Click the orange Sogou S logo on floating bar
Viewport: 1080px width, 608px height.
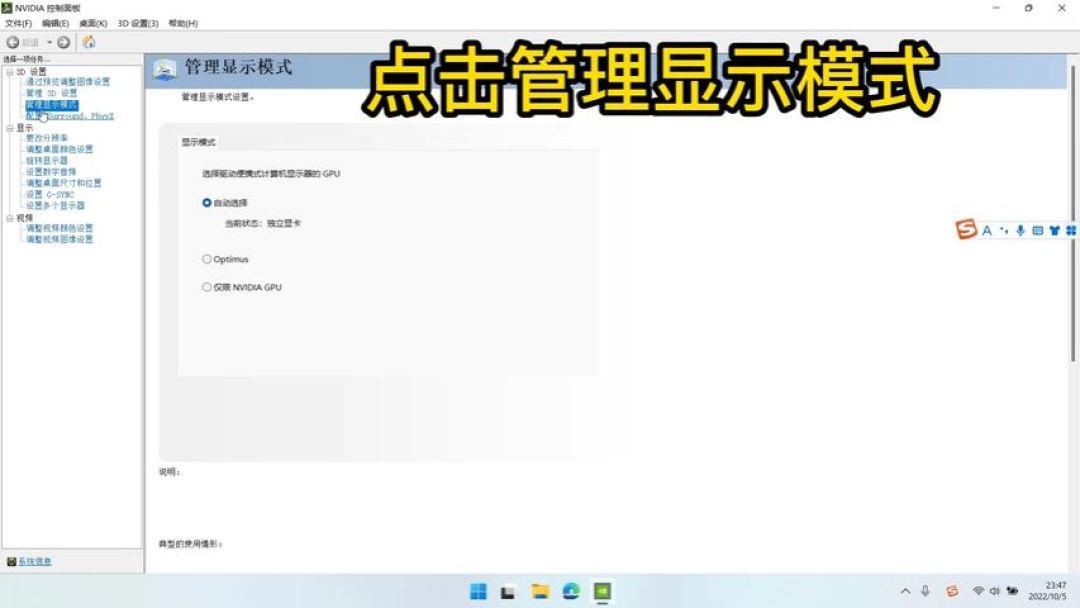[966, 229]
